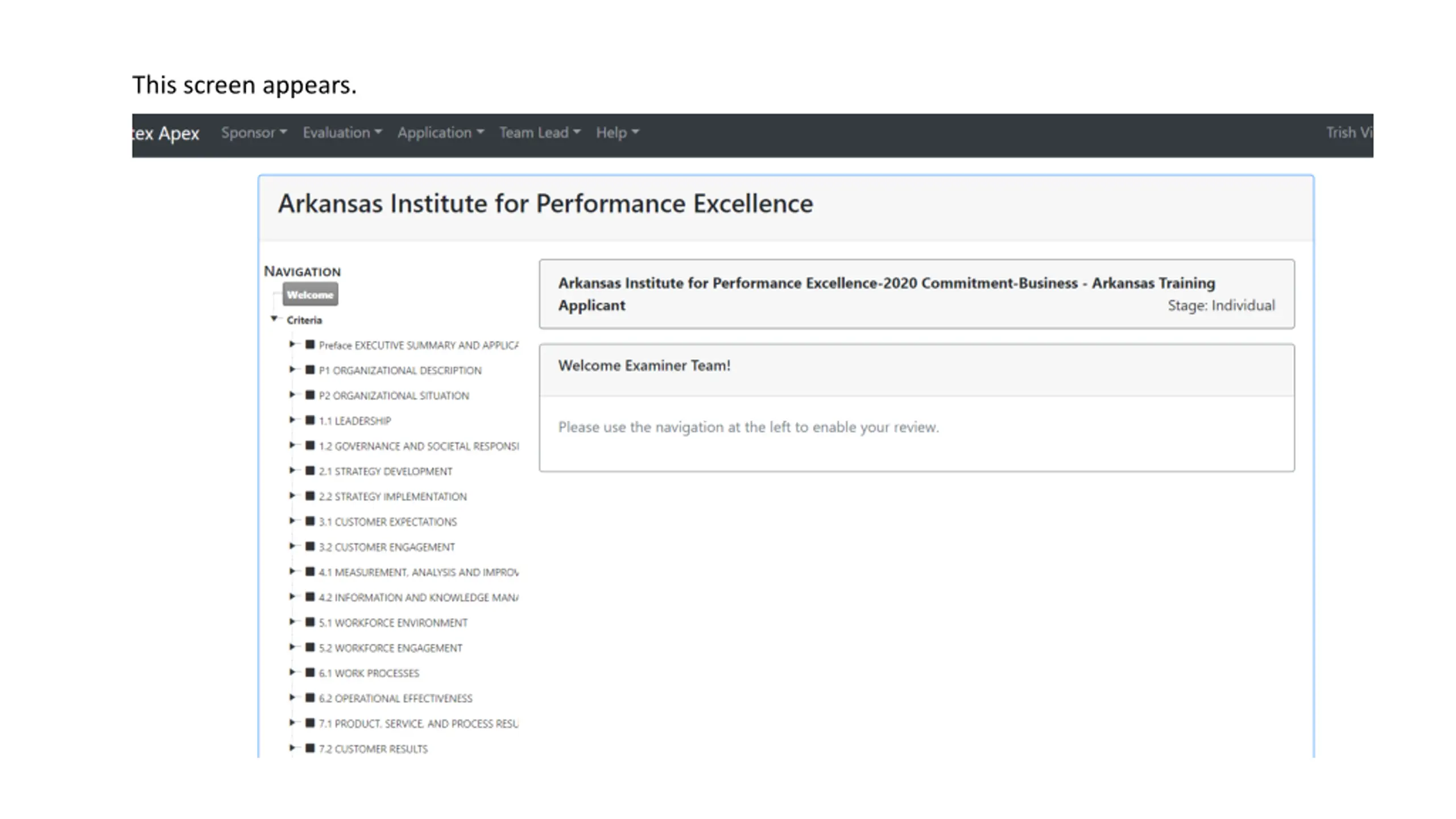This screenshot has width=1456, height=819.
Task: Click the square icon beside 5.1 Workforce Environment
Action: 310,622
